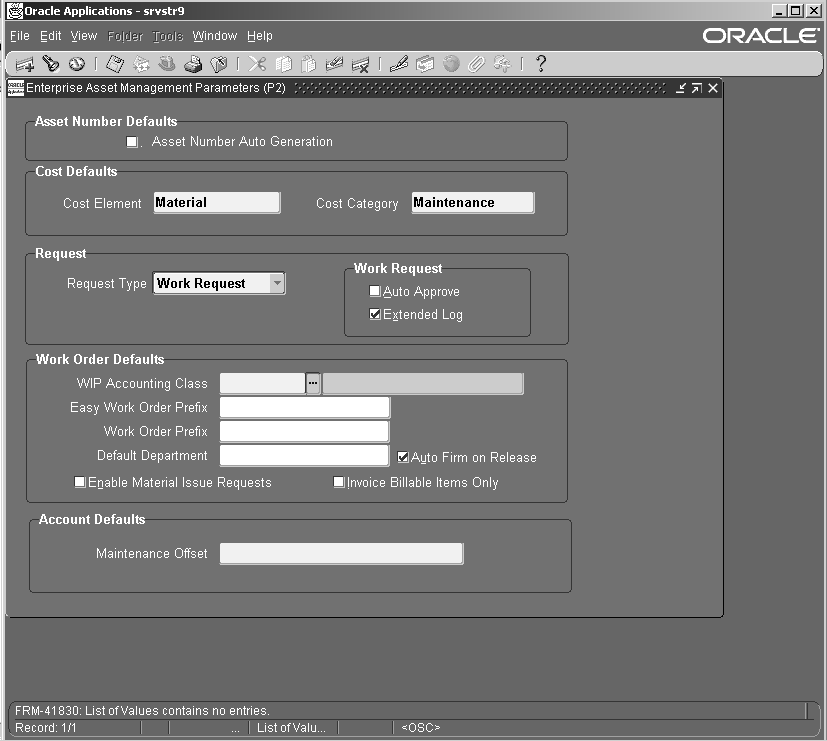Click the Next Step toolbar icon

(x=141, y=64)
